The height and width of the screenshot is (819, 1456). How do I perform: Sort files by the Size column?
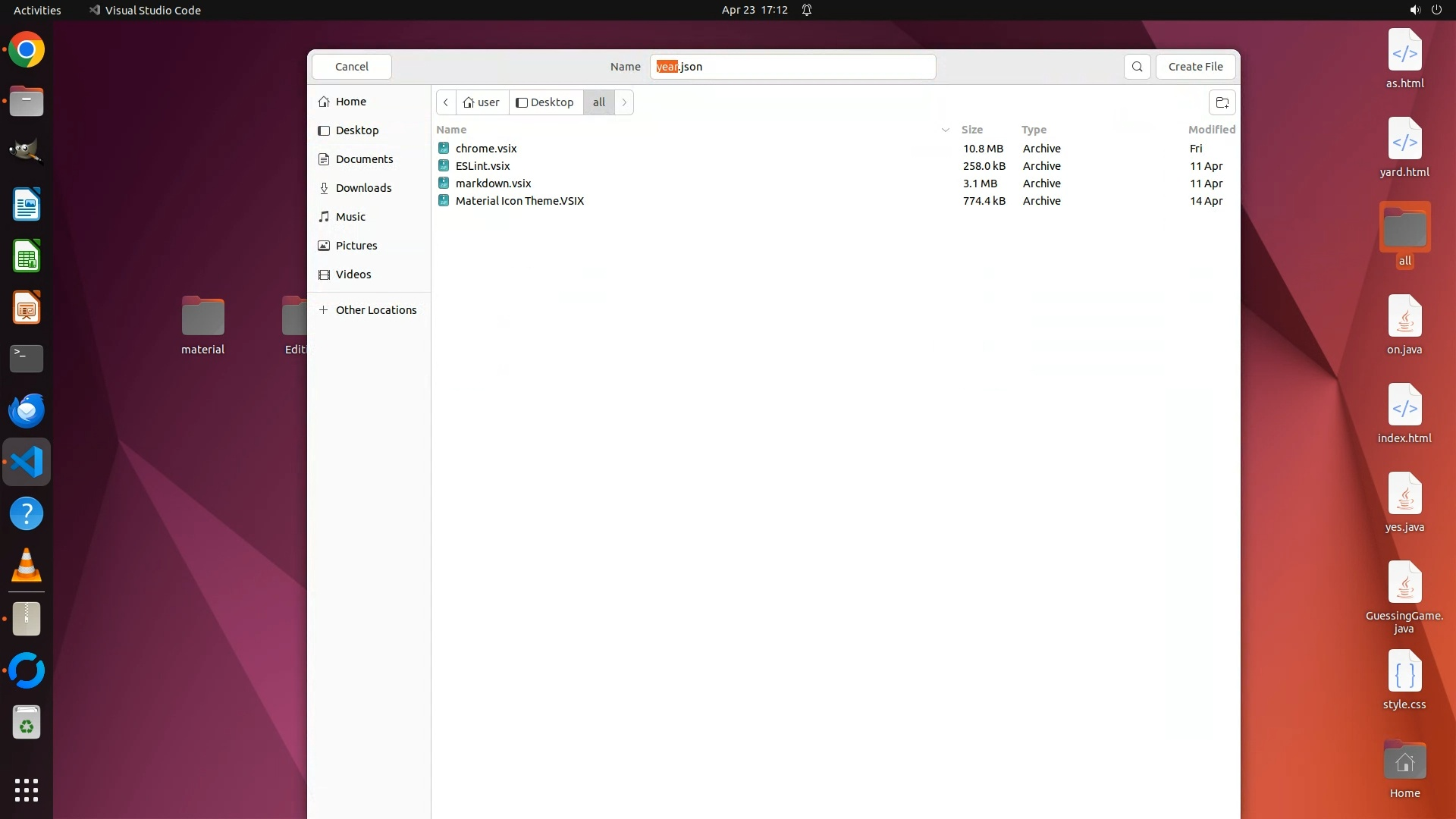(971, 130)
